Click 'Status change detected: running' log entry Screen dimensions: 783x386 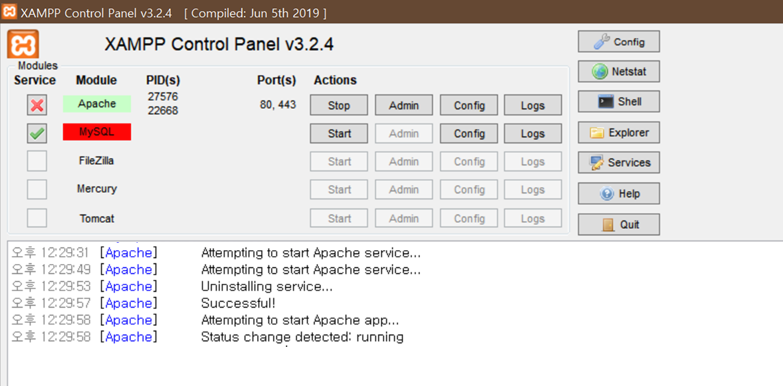(302, 337)
